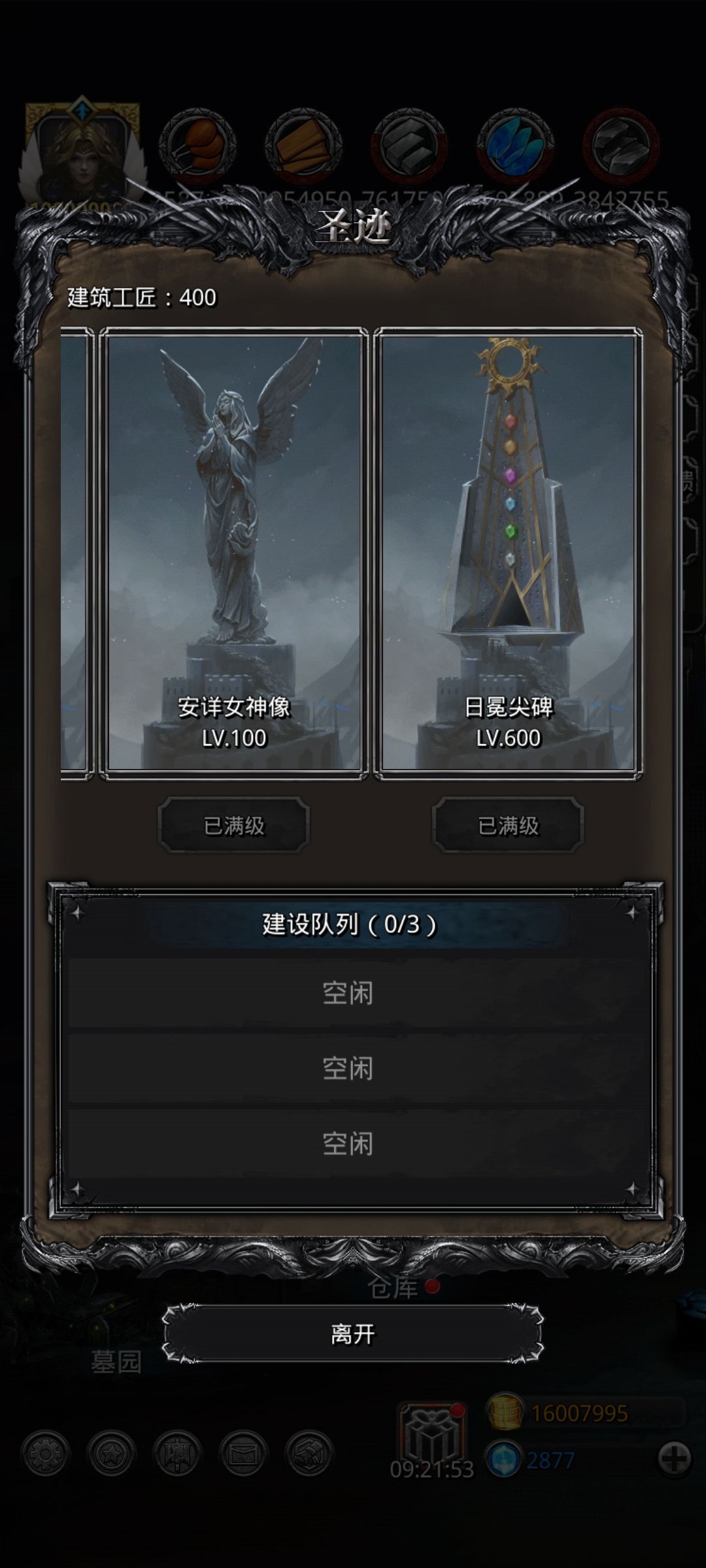Click the 离开 leave button
The image size is (706, 1568).
tap(353, 1334)
